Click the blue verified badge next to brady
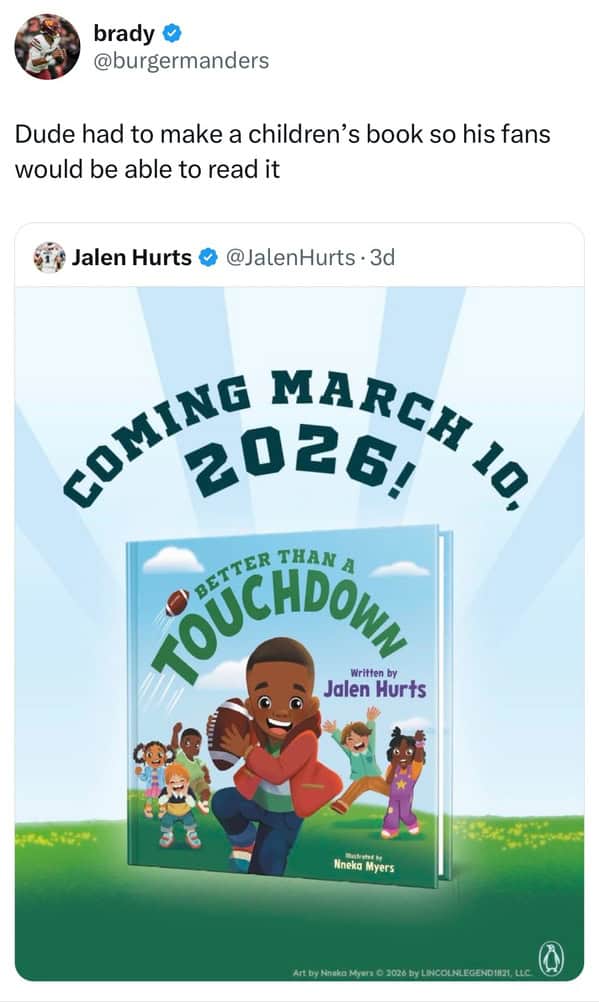 173,33
